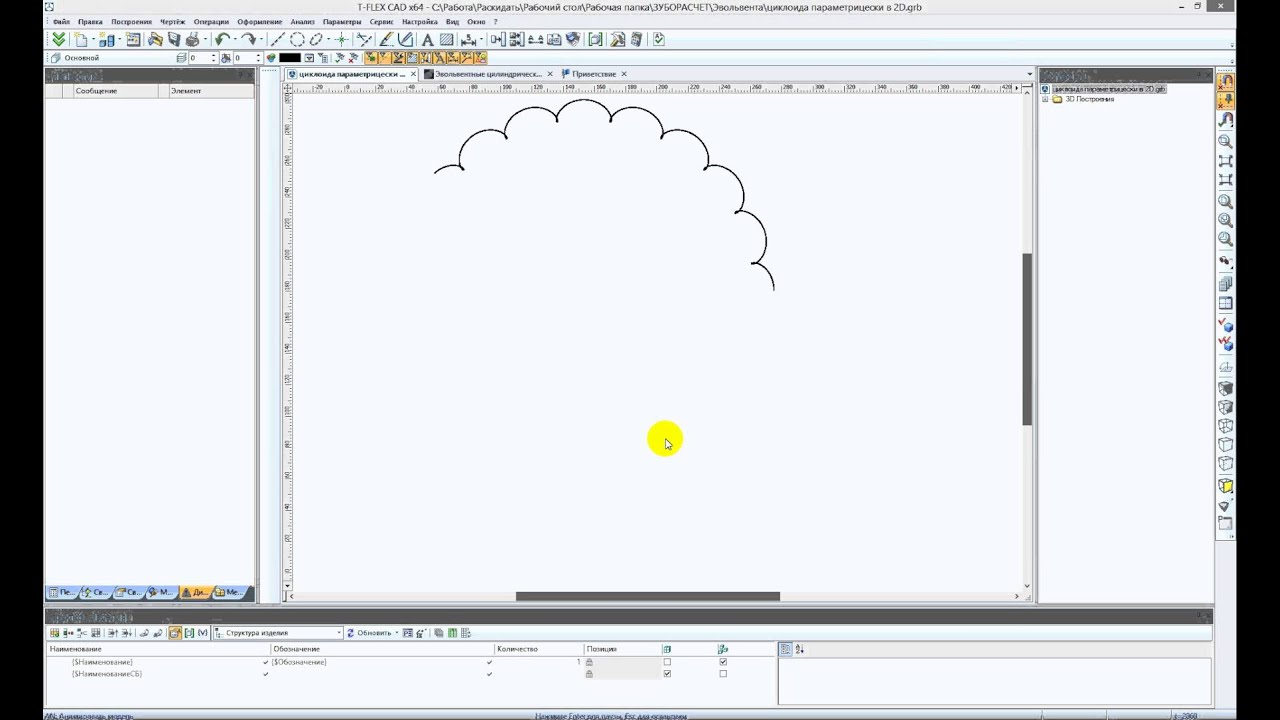
Task: Click the green double-checkmark finish icon
Action: pos(59,39)
